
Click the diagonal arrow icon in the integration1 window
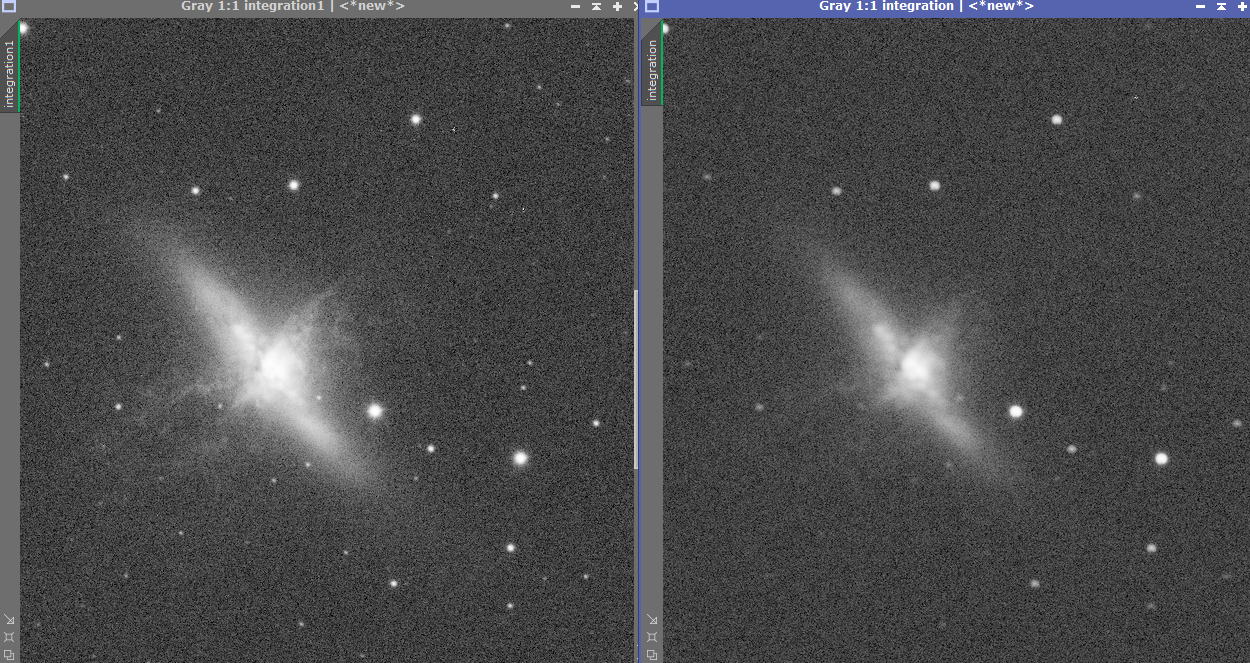[9, 619]
